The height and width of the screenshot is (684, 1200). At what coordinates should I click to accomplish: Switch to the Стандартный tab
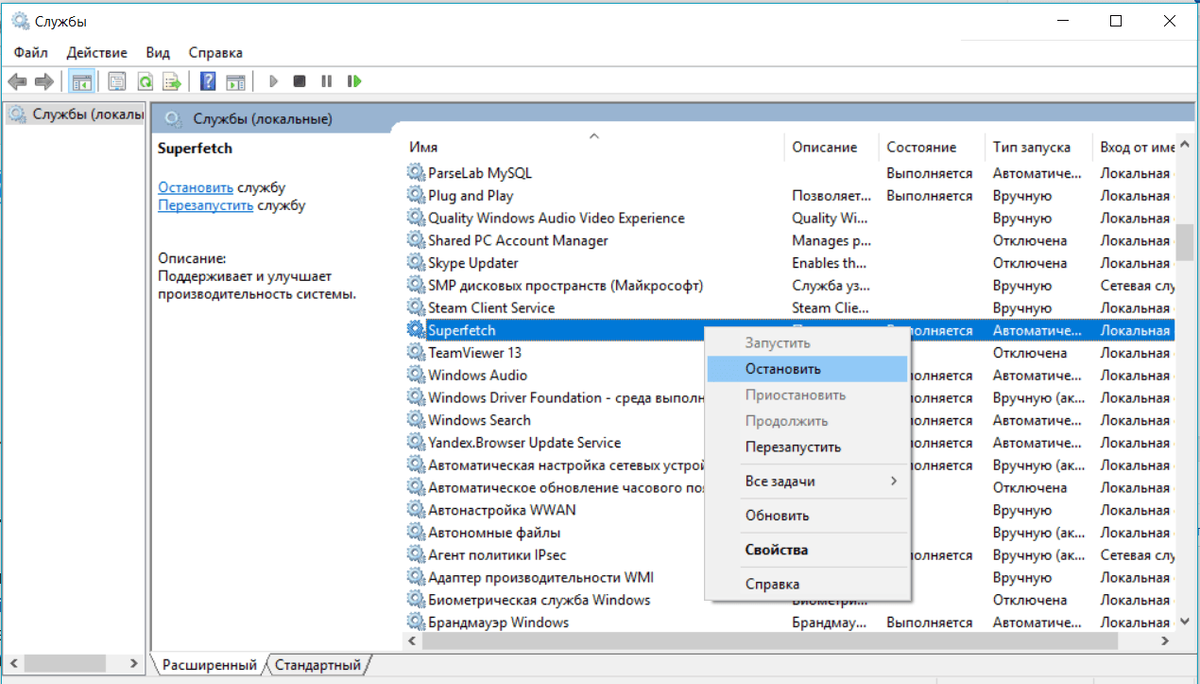(x=318, y=665)
